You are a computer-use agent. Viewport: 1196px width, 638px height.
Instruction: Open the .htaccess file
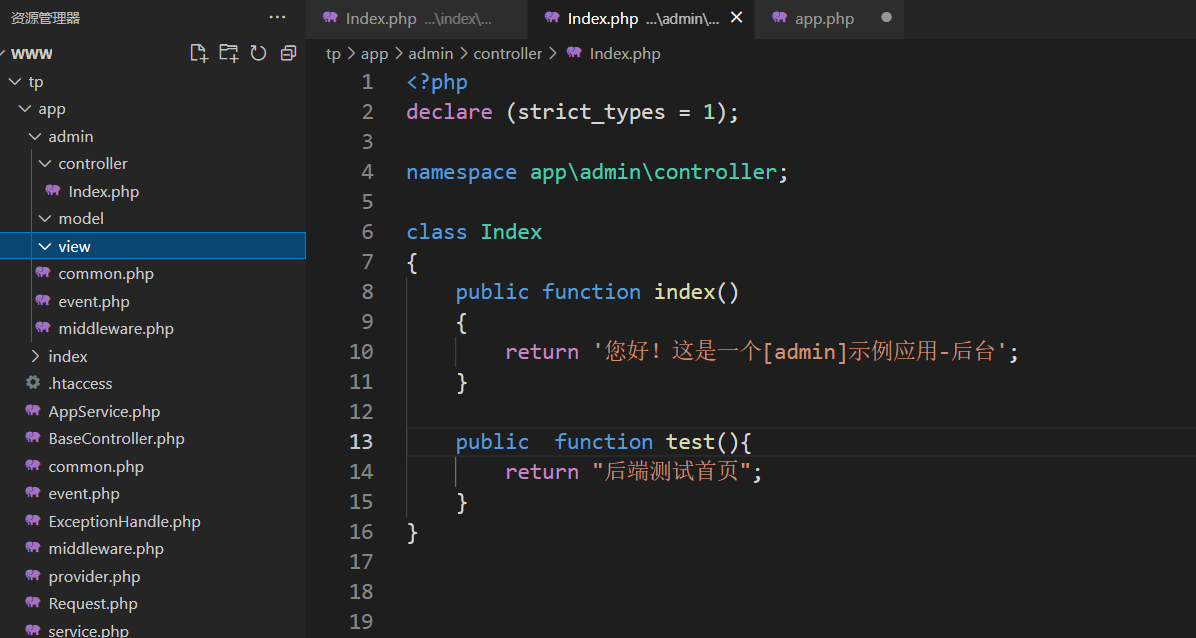point(80,383)
